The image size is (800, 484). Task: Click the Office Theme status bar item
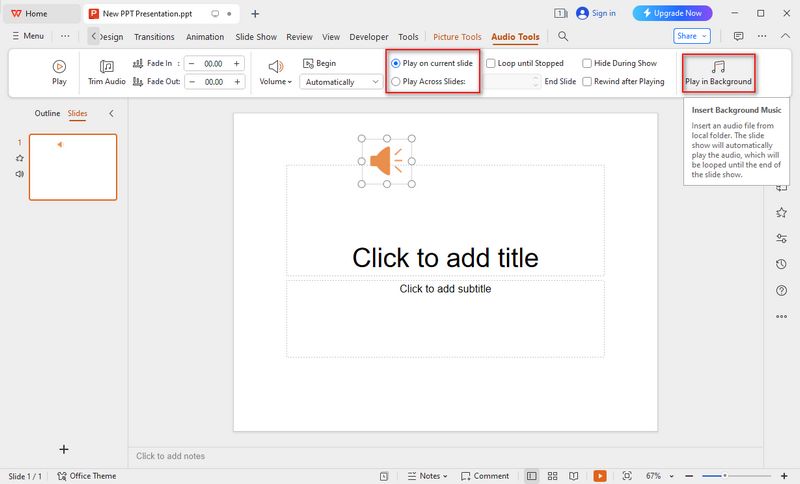87,476
